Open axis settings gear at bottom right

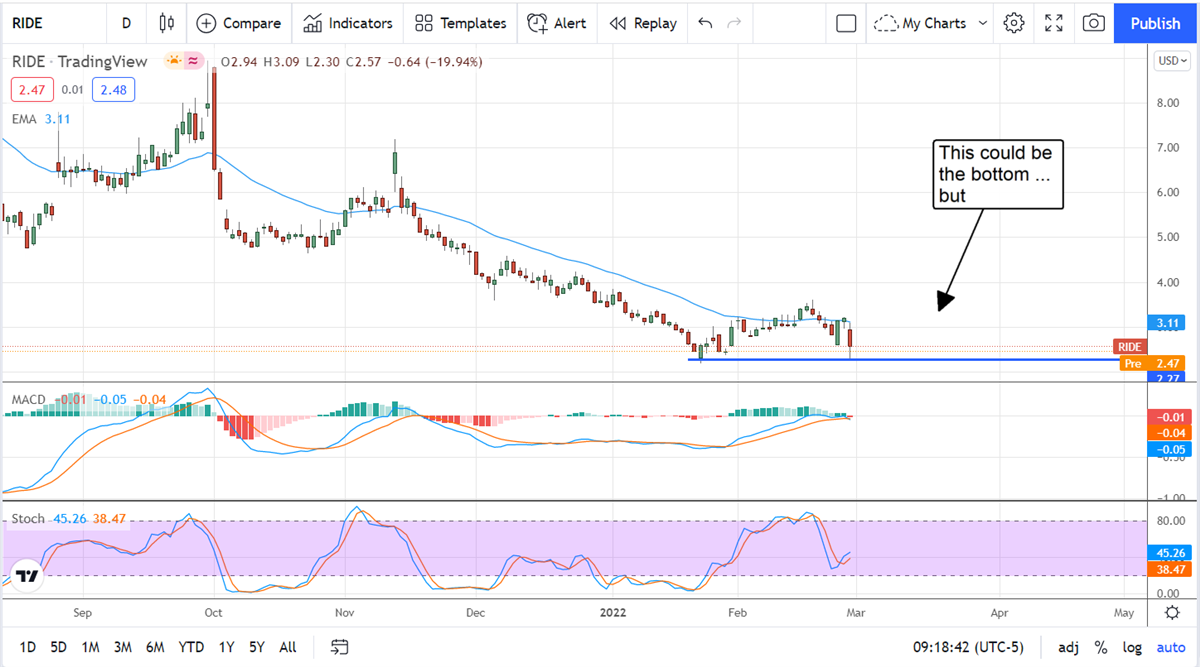click(1171, 612)
